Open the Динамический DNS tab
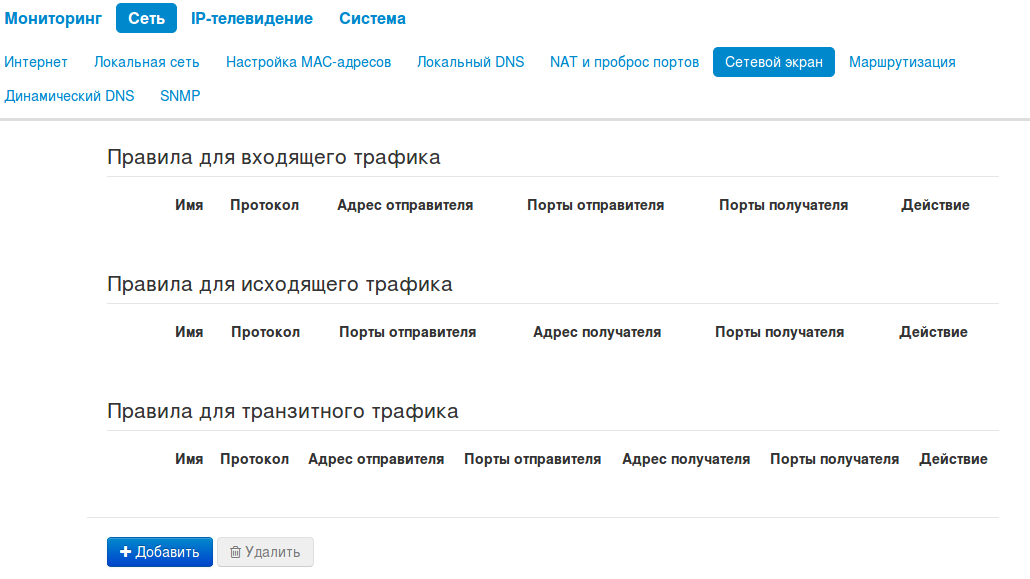This screenshot has width=1030, height=579. click(x=69, y=96)
